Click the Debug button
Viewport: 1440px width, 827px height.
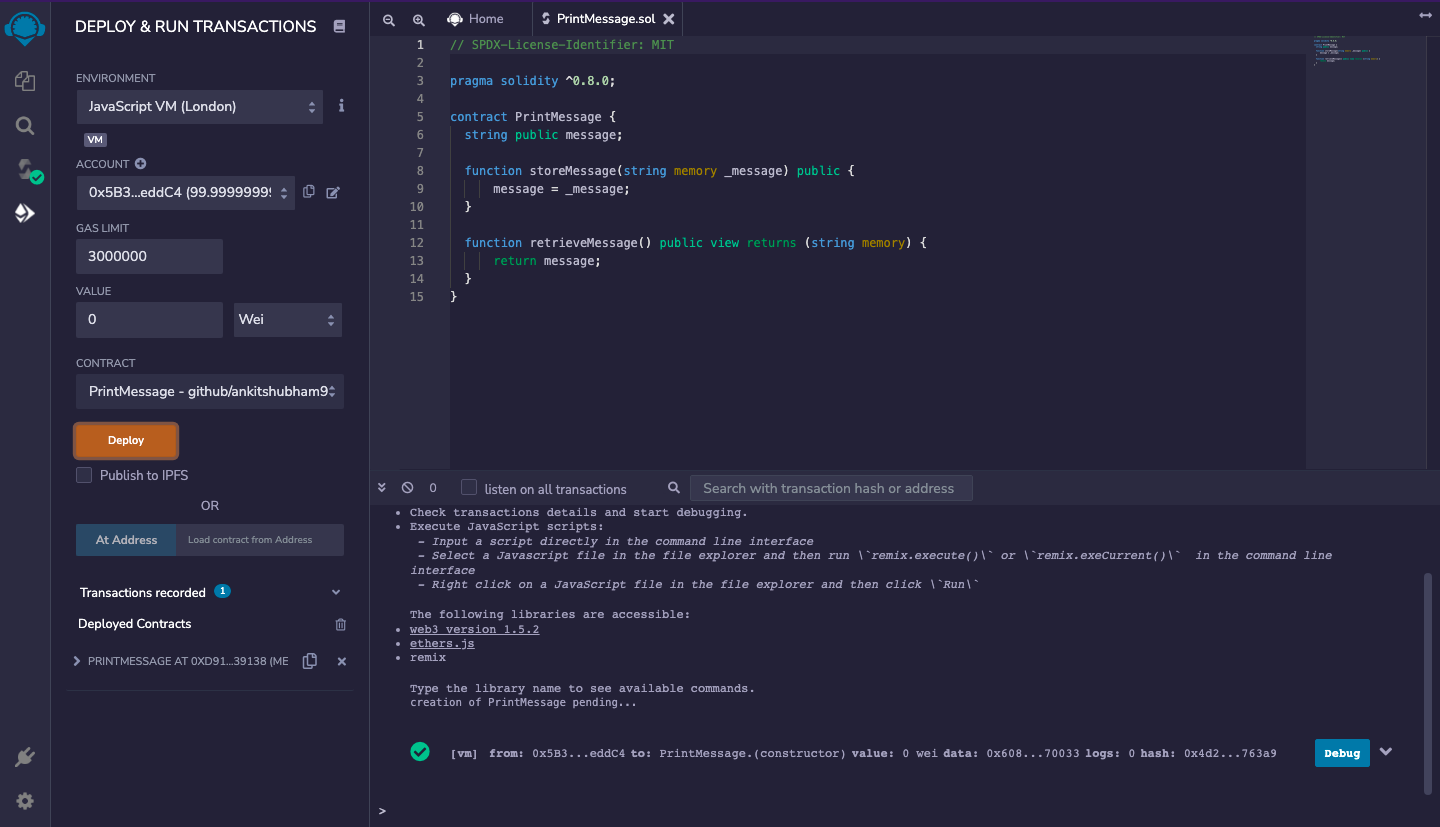tap(1342, 753)
